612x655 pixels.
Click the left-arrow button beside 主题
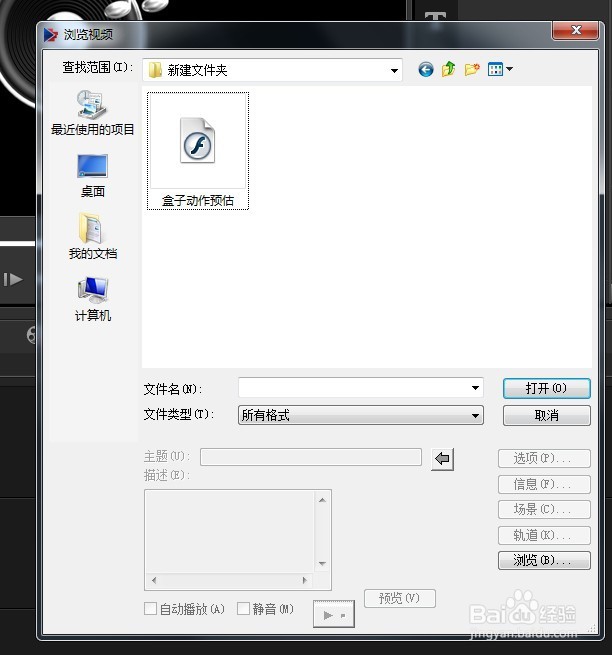click(442, 459)
